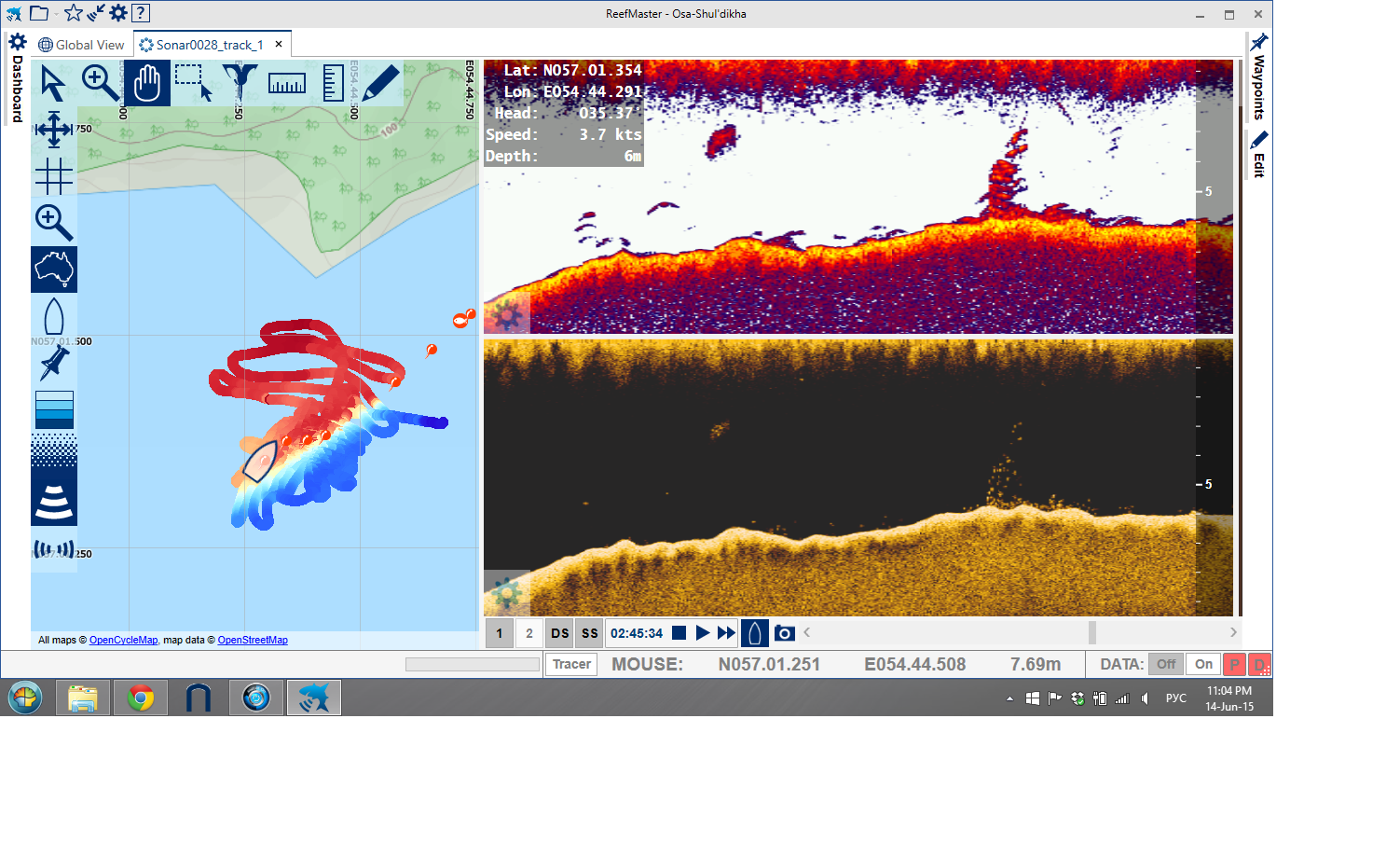The width and height of the screenshot is (1400, 843).
Task: Click the four-way move arrows icon
Action: click(54, 130)
